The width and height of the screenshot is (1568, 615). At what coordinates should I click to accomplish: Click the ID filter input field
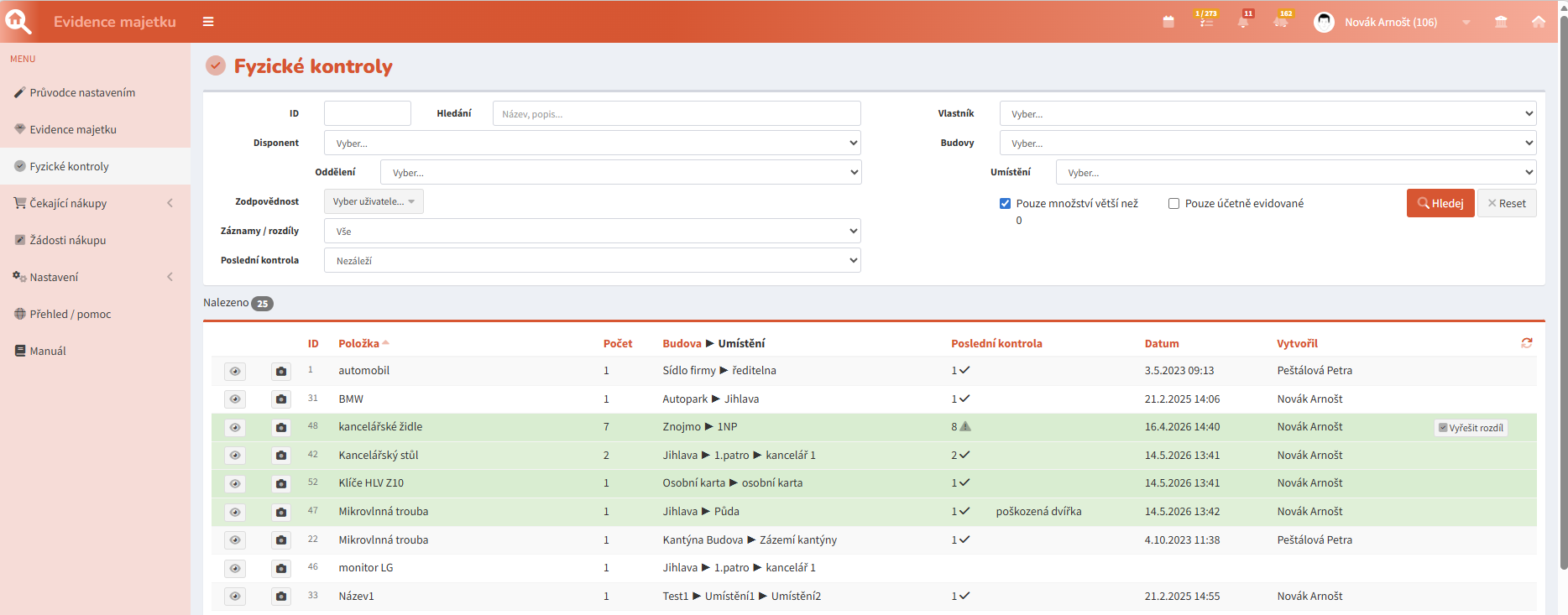pyautogui.click(x=368, y=113)
